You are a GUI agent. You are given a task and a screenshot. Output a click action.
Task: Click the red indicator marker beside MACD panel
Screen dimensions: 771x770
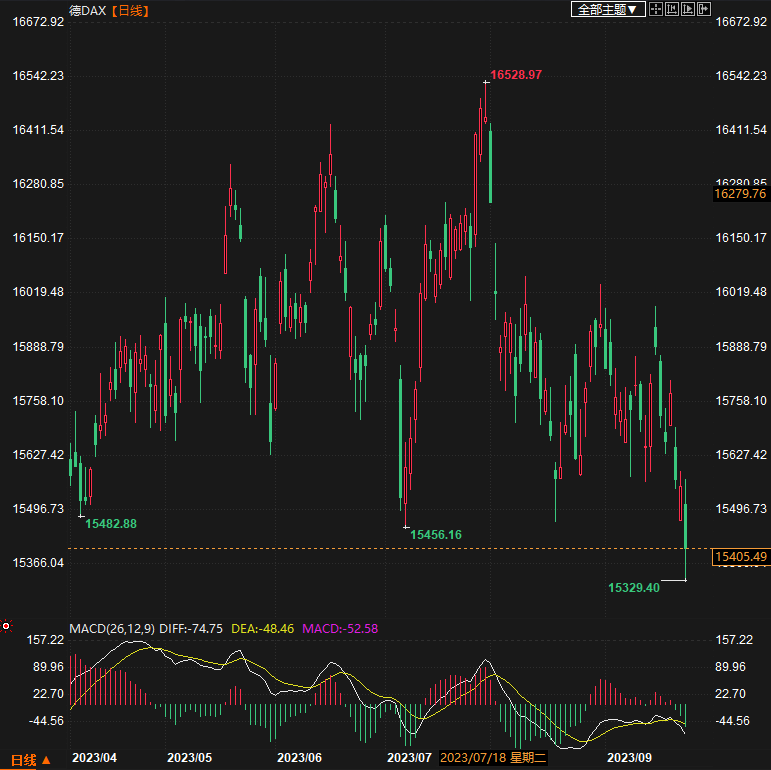(6, 627)
